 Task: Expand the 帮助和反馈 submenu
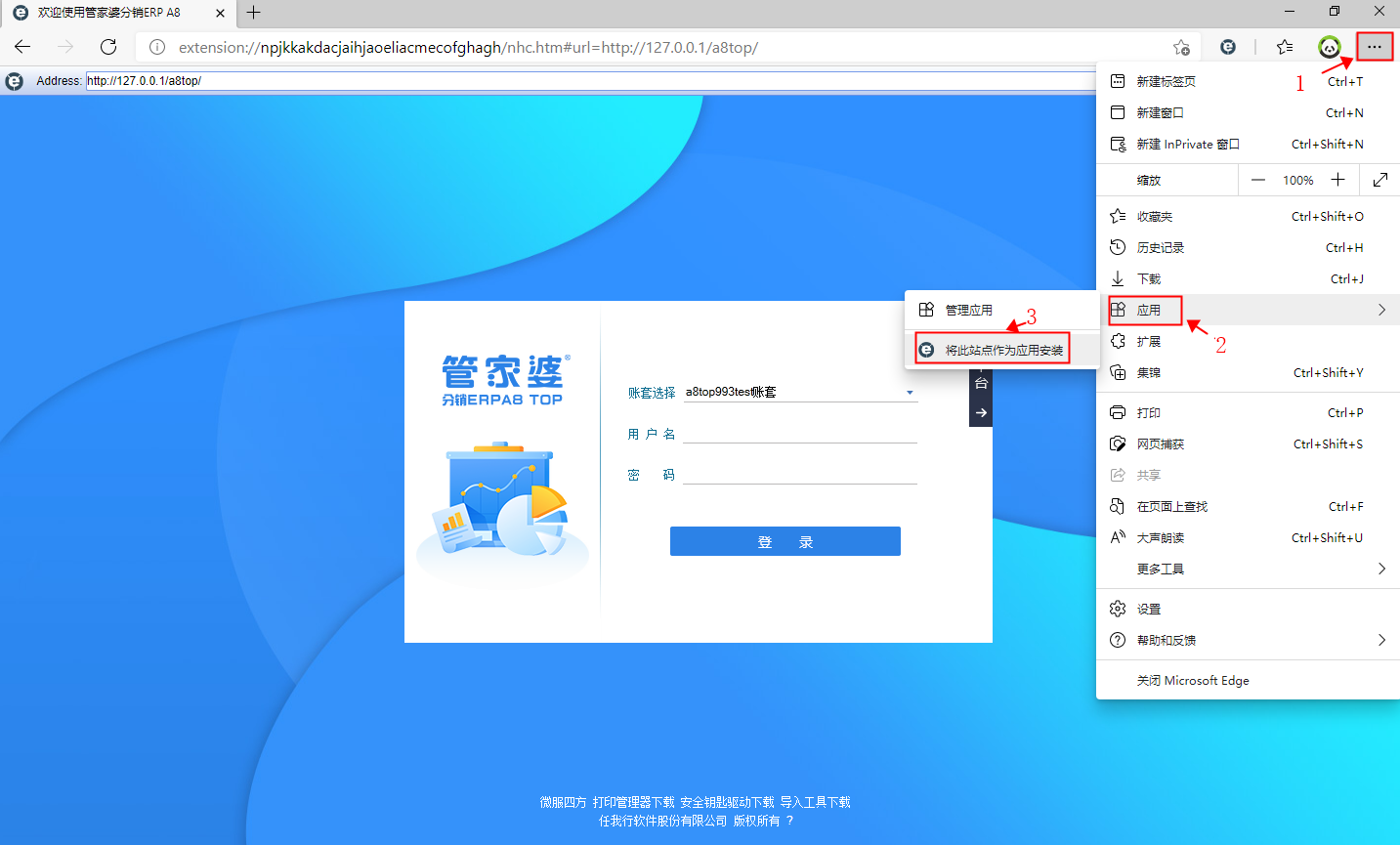click(1248, 640)
